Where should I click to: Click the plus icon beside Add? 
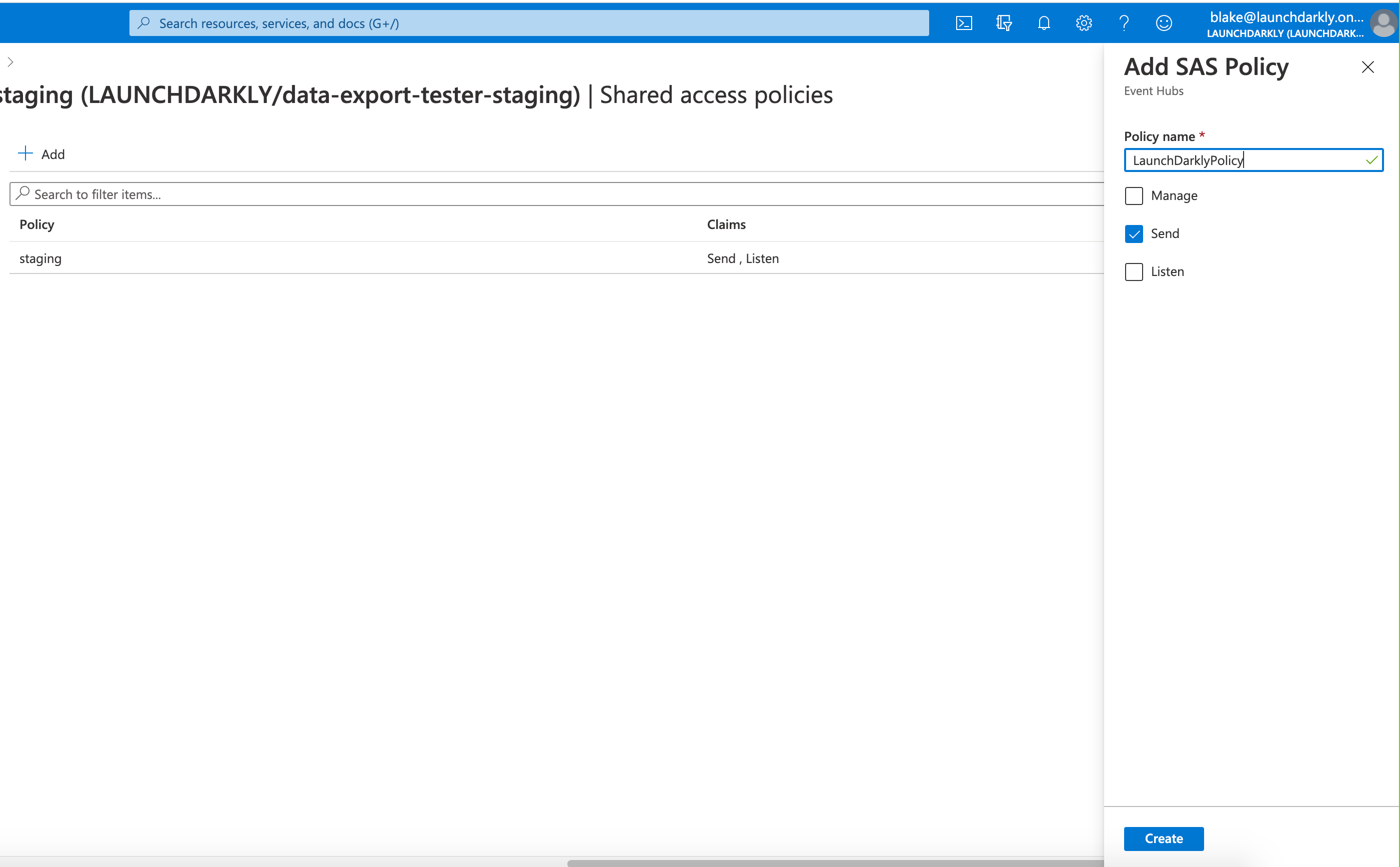click(x=26, y=153)
